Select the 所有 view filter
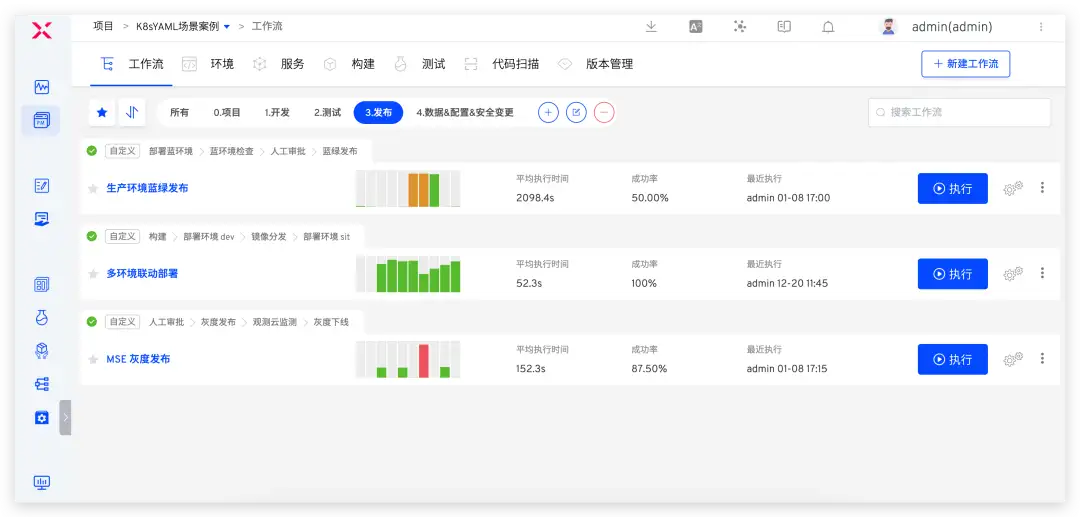The width and height of the screenshot is (1080, 517). [179, 112]
